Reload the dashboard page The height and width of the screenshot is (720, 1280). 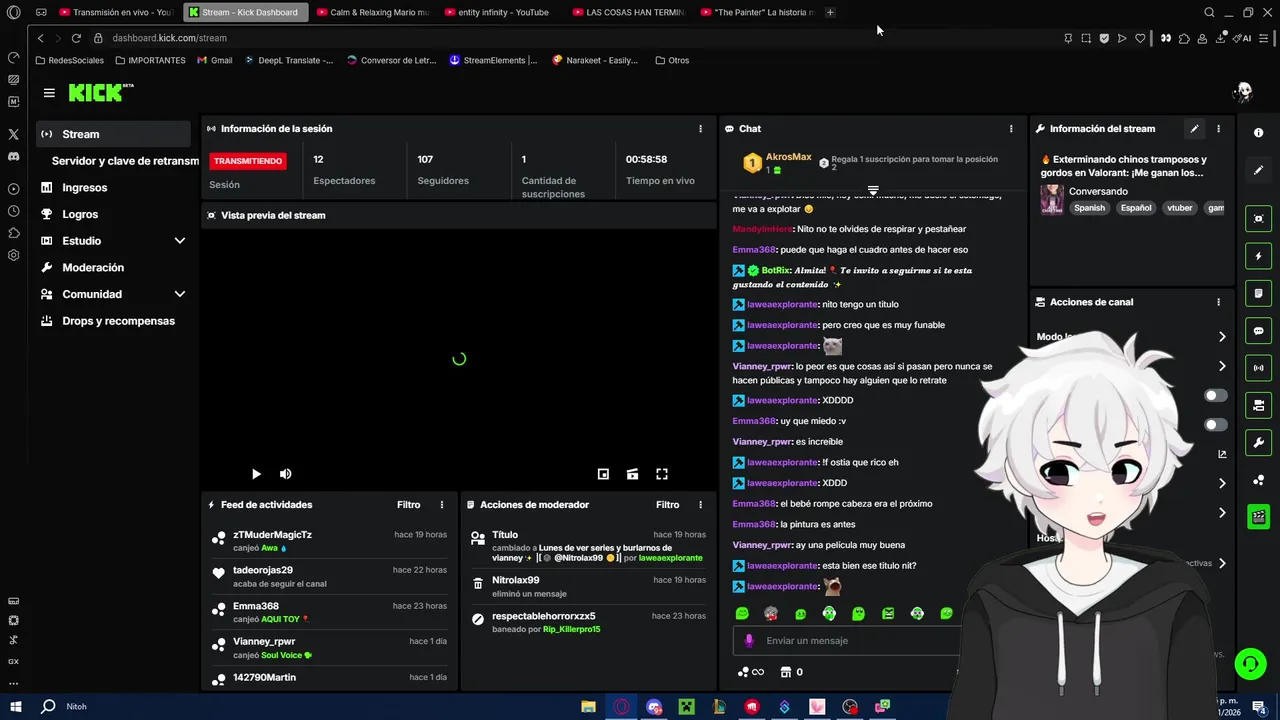pyautogui.click(x=76, y=38)
